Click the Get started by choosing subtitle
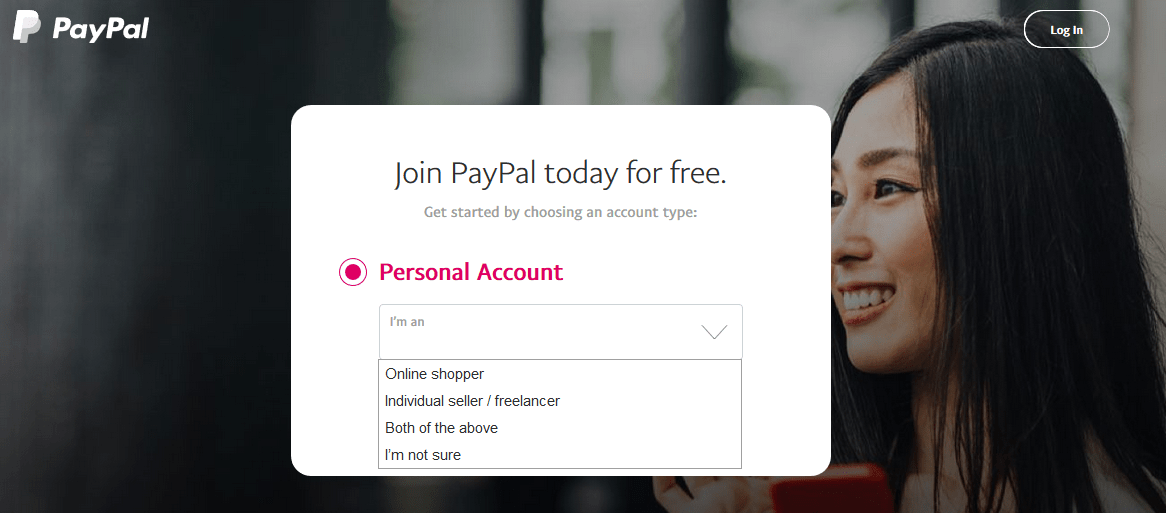 pyautogui.click(x=560, y=212)
